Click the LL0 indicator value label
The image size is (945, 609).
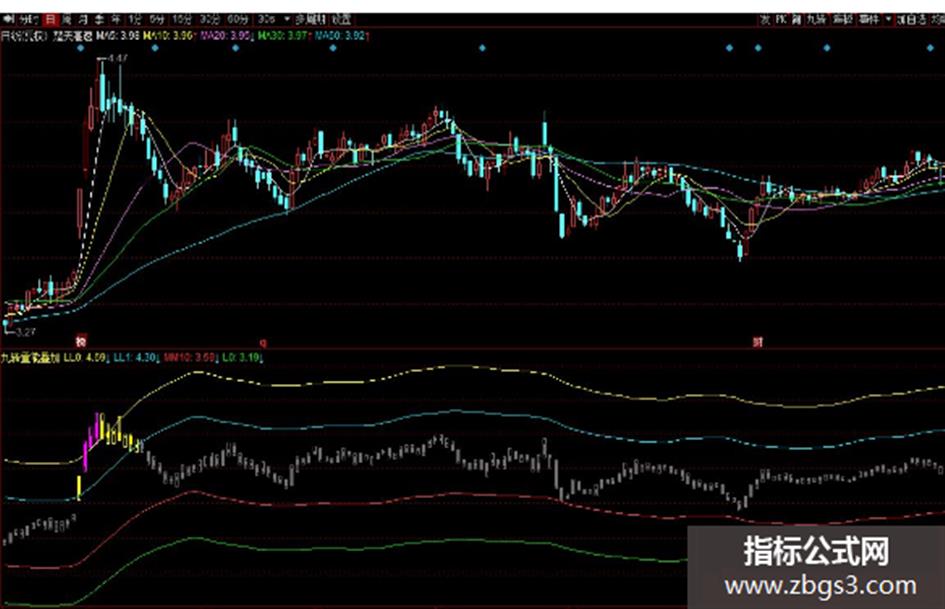85,358
